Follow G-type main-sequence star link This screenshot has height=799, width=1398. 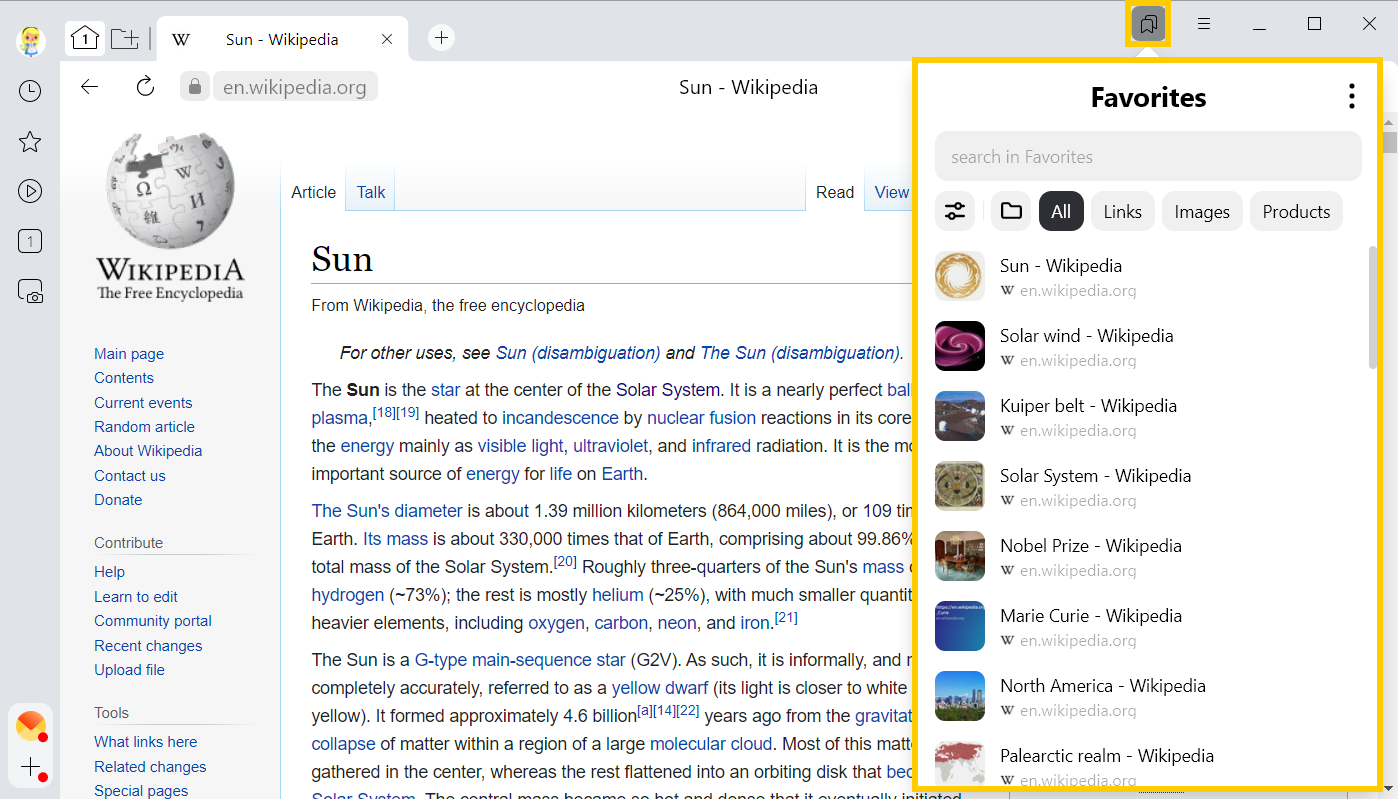click(520, 659)
